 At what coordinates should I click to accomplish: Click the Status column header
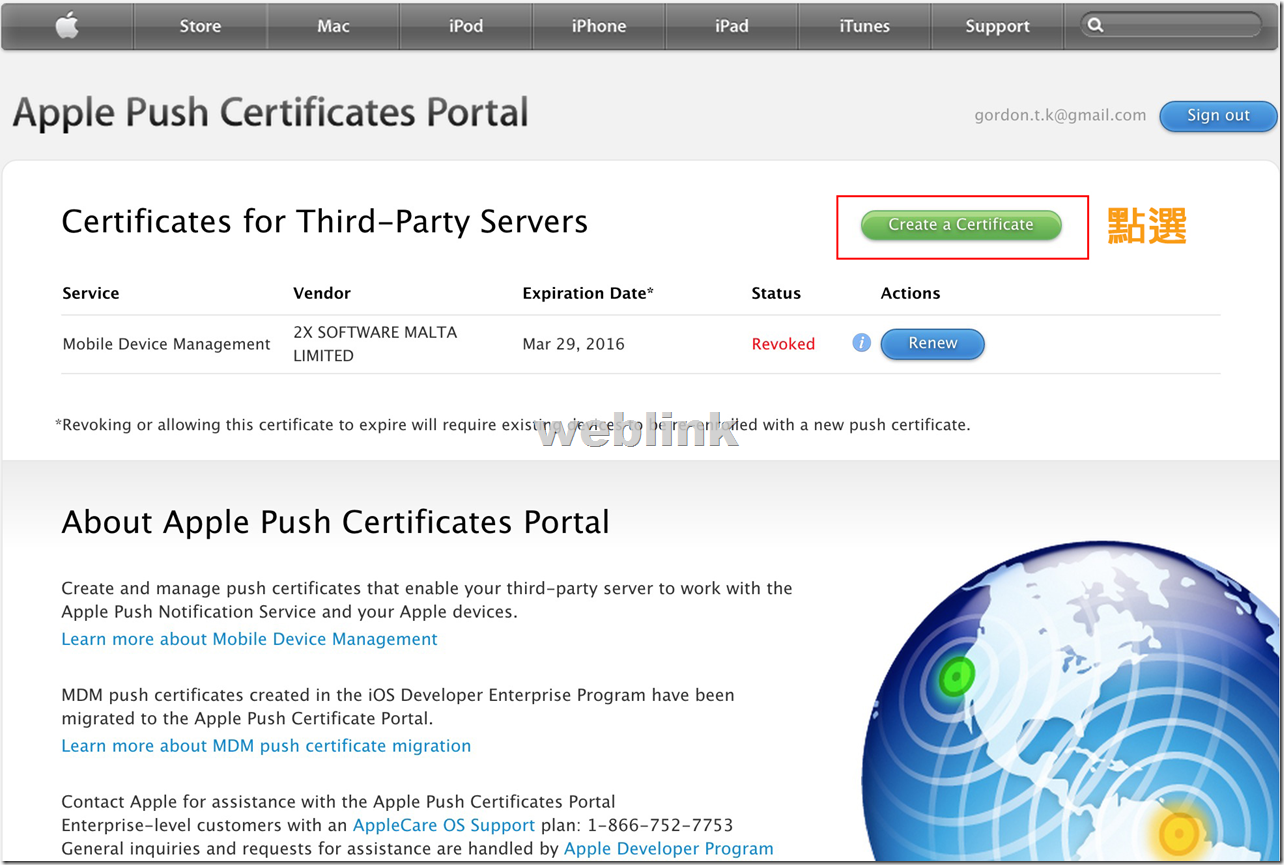pyautogui.click(x=776, y=293)
